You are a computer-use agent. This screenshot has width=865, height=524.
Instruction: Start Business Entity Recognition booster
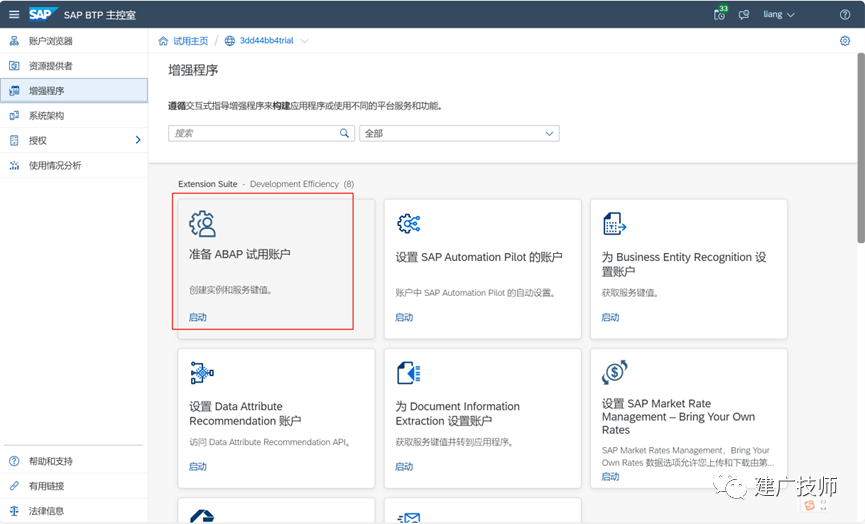(x=610, y=317)
